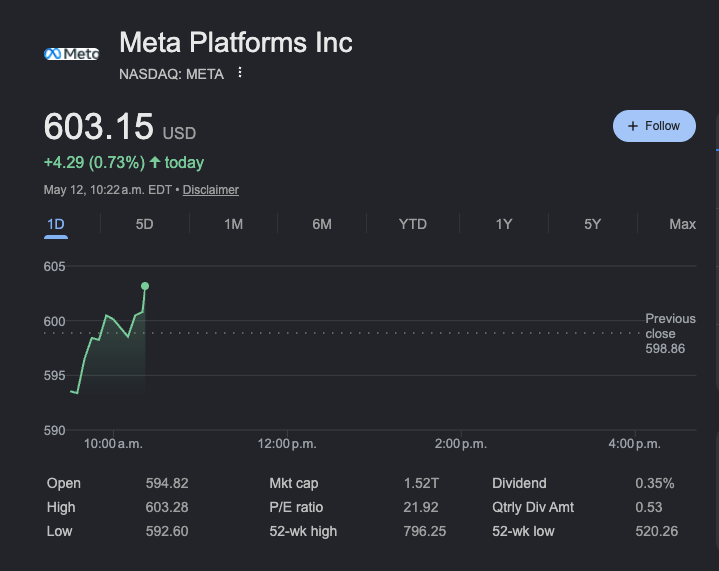The width and height of the screenshot is (719, 571).
Task: View the 1Y chart range
Action: click(x=503, y=224)
